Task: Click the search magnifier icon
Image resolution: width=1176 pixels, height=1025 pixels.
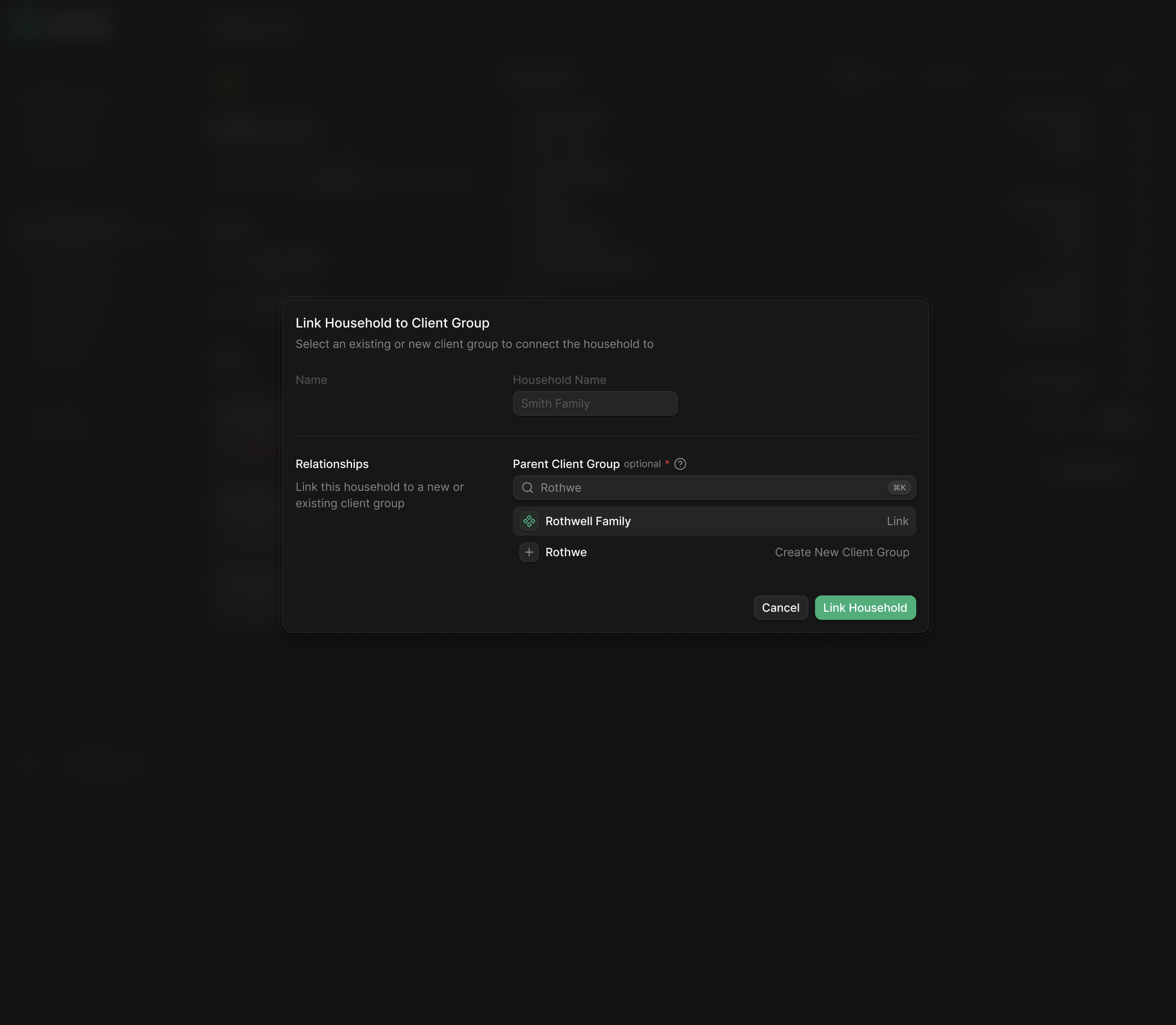Action: [x=528, y=487]
